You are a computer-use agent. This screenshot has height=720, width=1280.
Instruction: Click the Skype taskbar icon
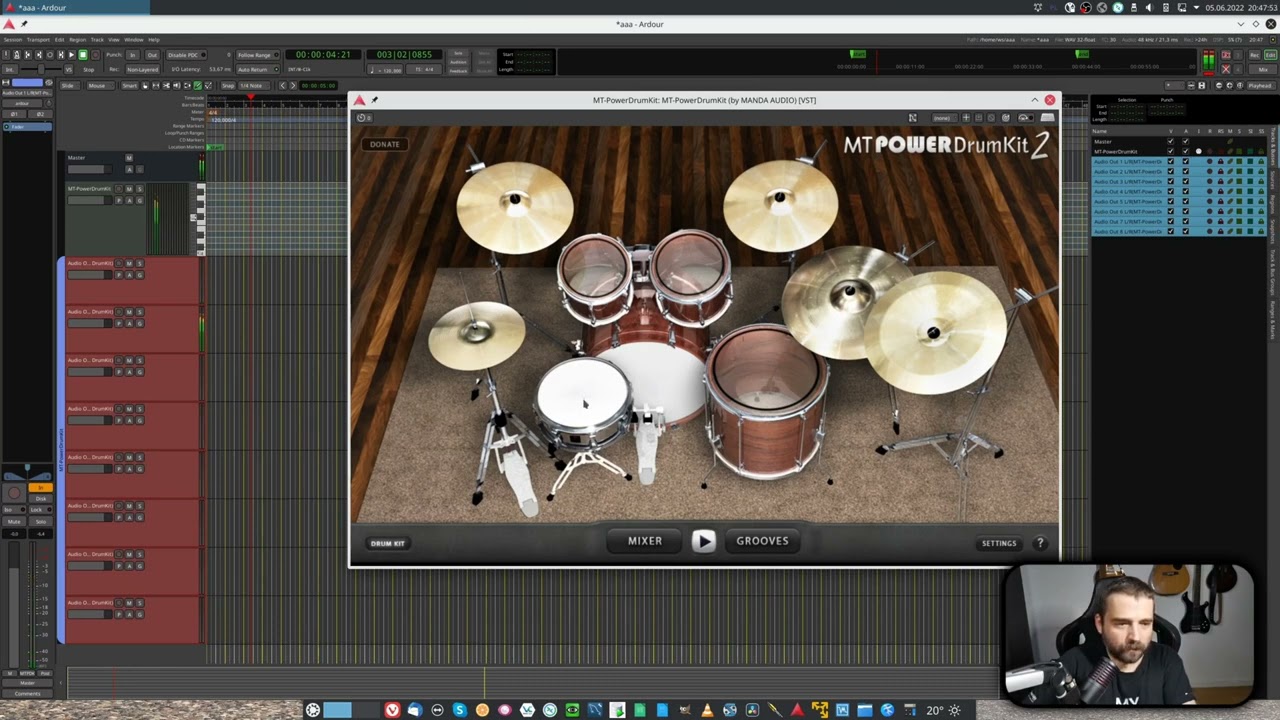(459, 710)
